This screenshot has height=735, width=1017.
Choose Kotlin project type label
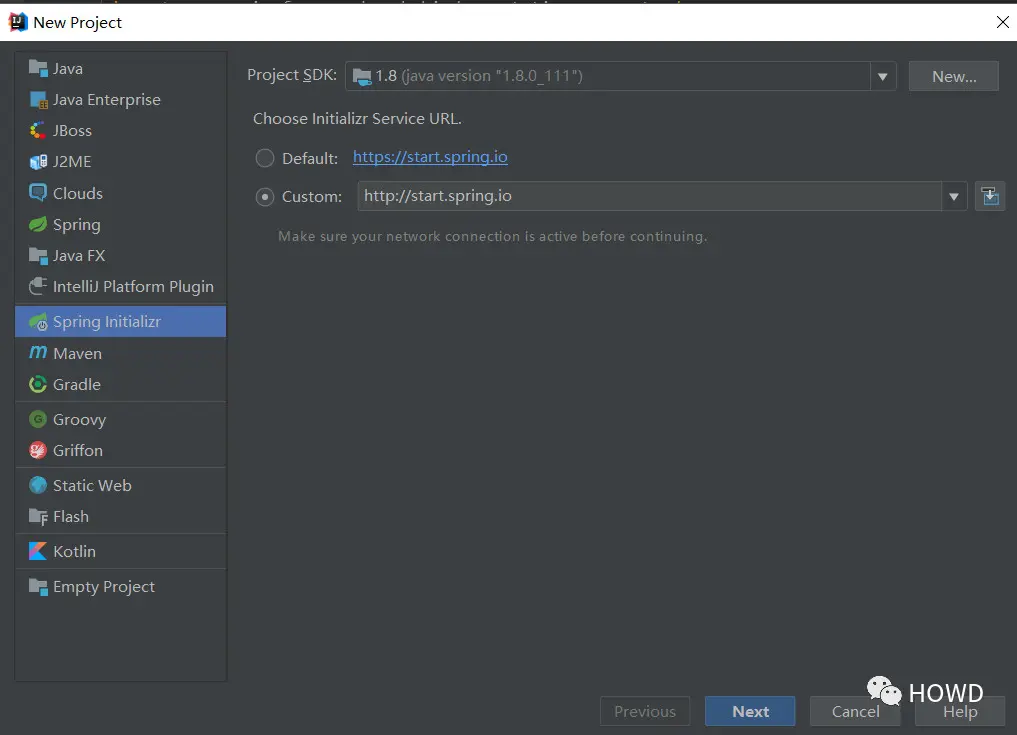(x=74, y=551)
